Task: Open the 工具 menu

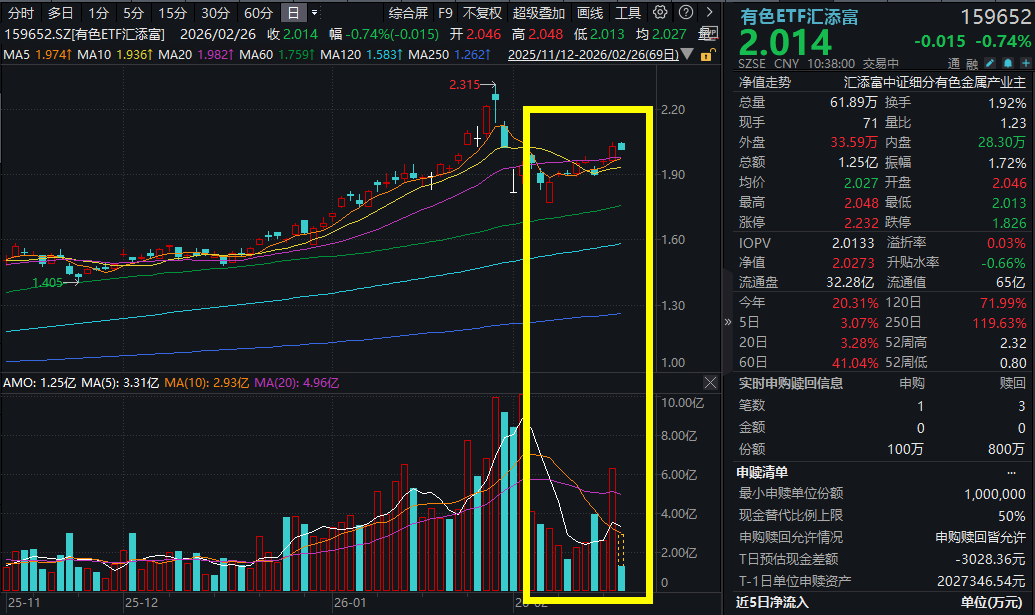Action: [x=629, y=13]
